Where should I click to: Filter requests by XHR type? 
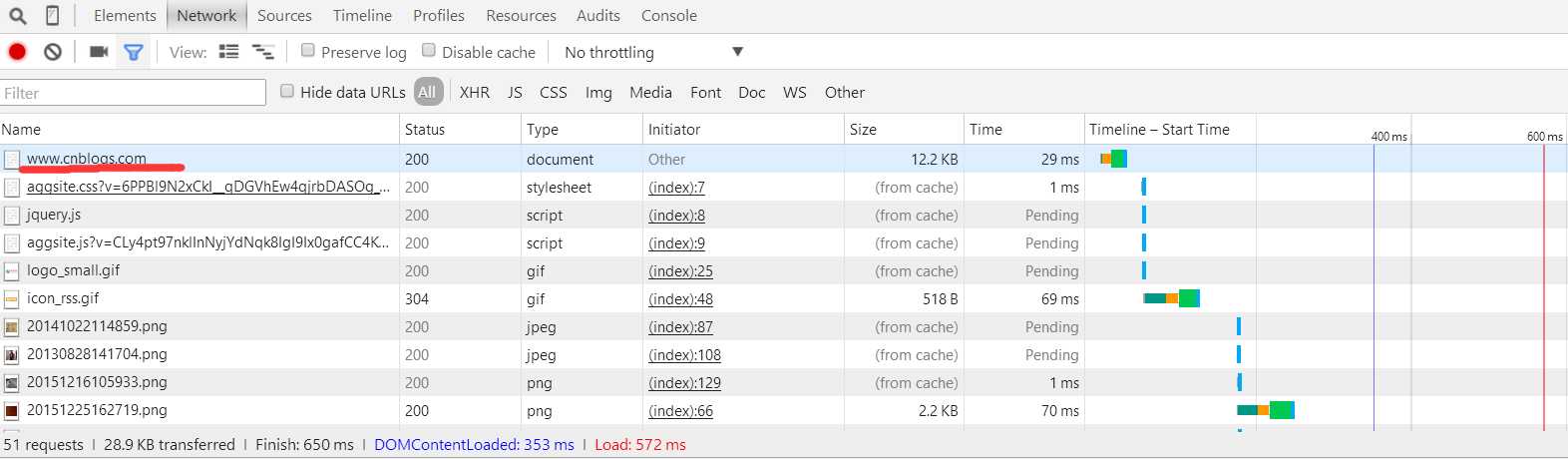click(475, 93)
